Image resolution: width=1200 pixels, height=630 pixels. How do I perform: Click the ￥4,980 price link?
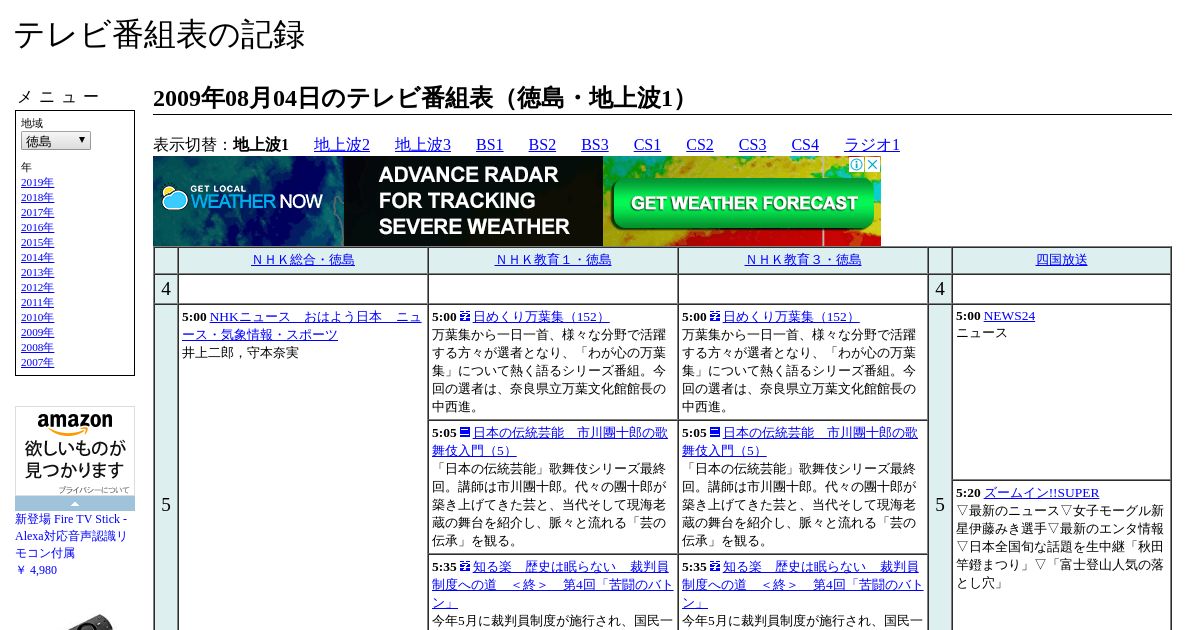coord(36,570)
